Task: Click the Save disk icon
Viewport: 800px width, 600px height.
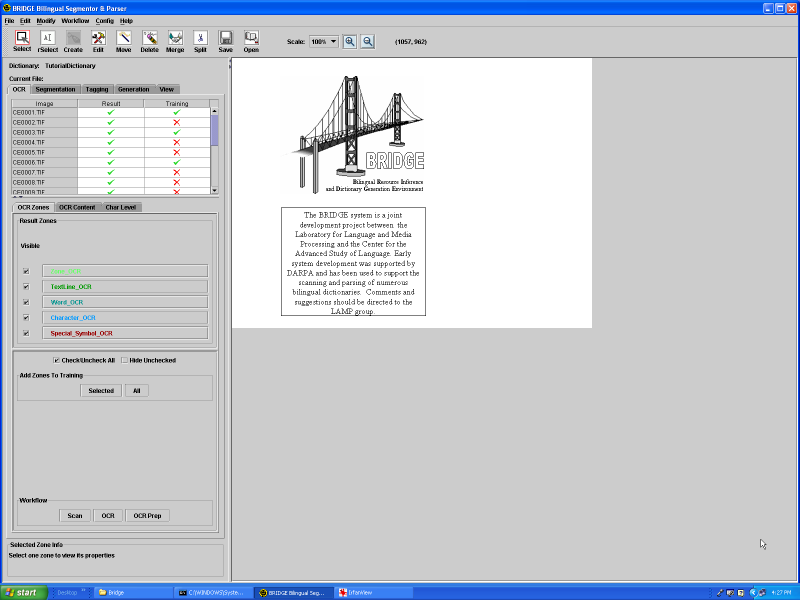Action: tap(226, 38)
